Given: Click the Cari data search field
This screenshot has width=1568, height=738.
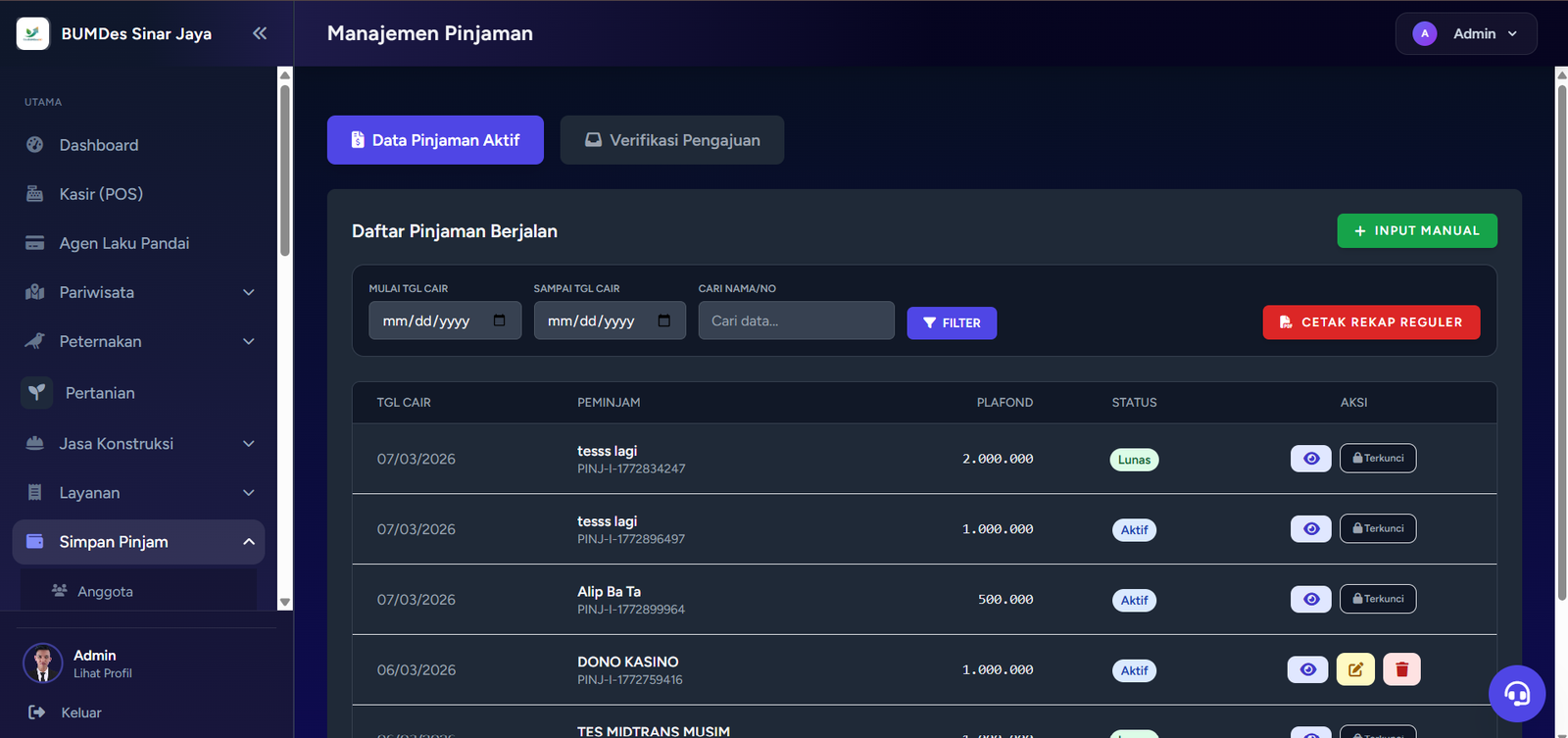Looking at the screenshot, I should 796,320.
